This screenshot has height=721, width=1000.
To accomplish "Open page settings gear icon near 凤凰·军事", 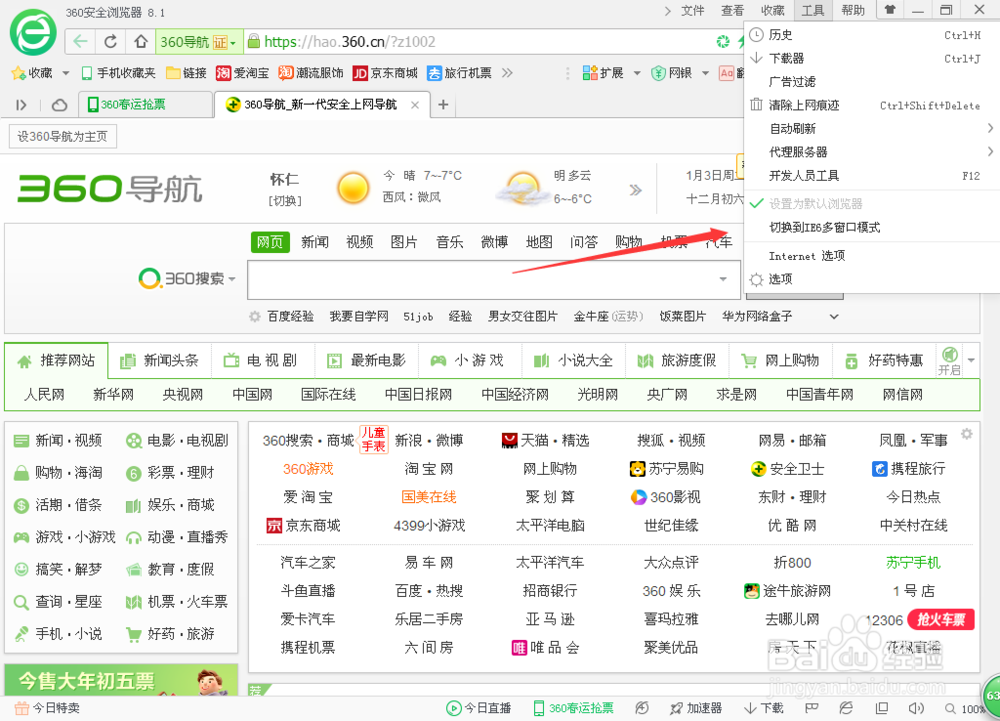I will [x=967, y=433].
